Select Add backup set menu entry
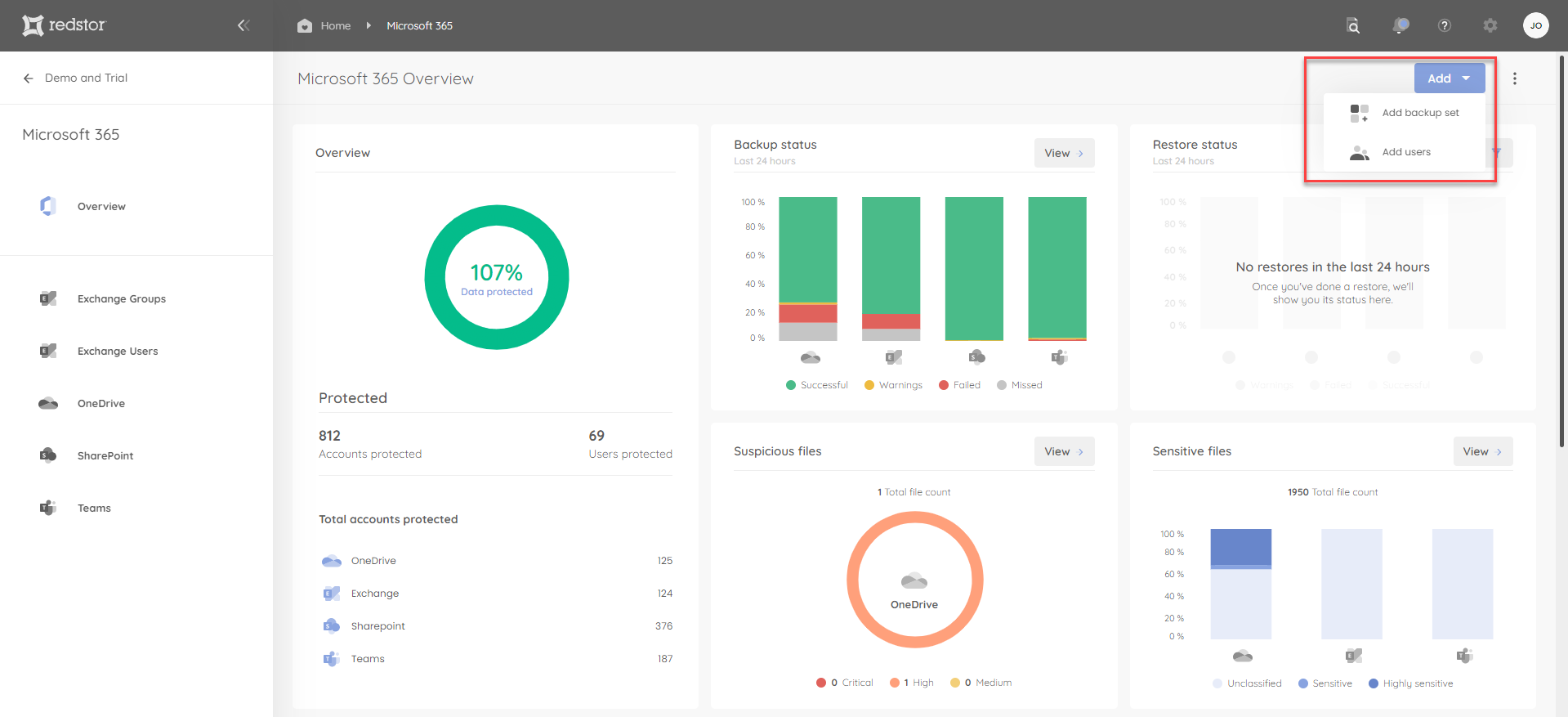 1404,113
